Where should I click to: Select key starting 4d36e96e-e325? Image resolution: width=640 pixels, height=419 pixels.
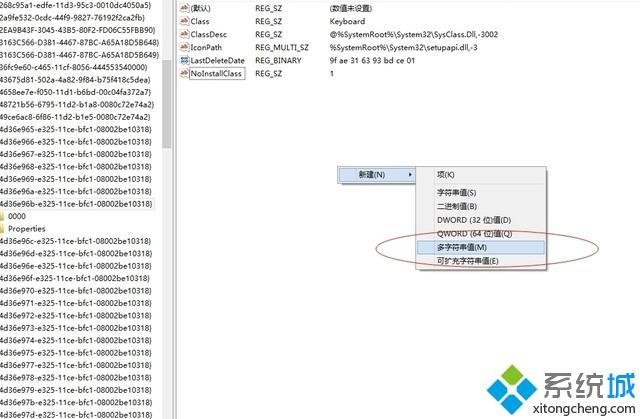pos(76,266)
